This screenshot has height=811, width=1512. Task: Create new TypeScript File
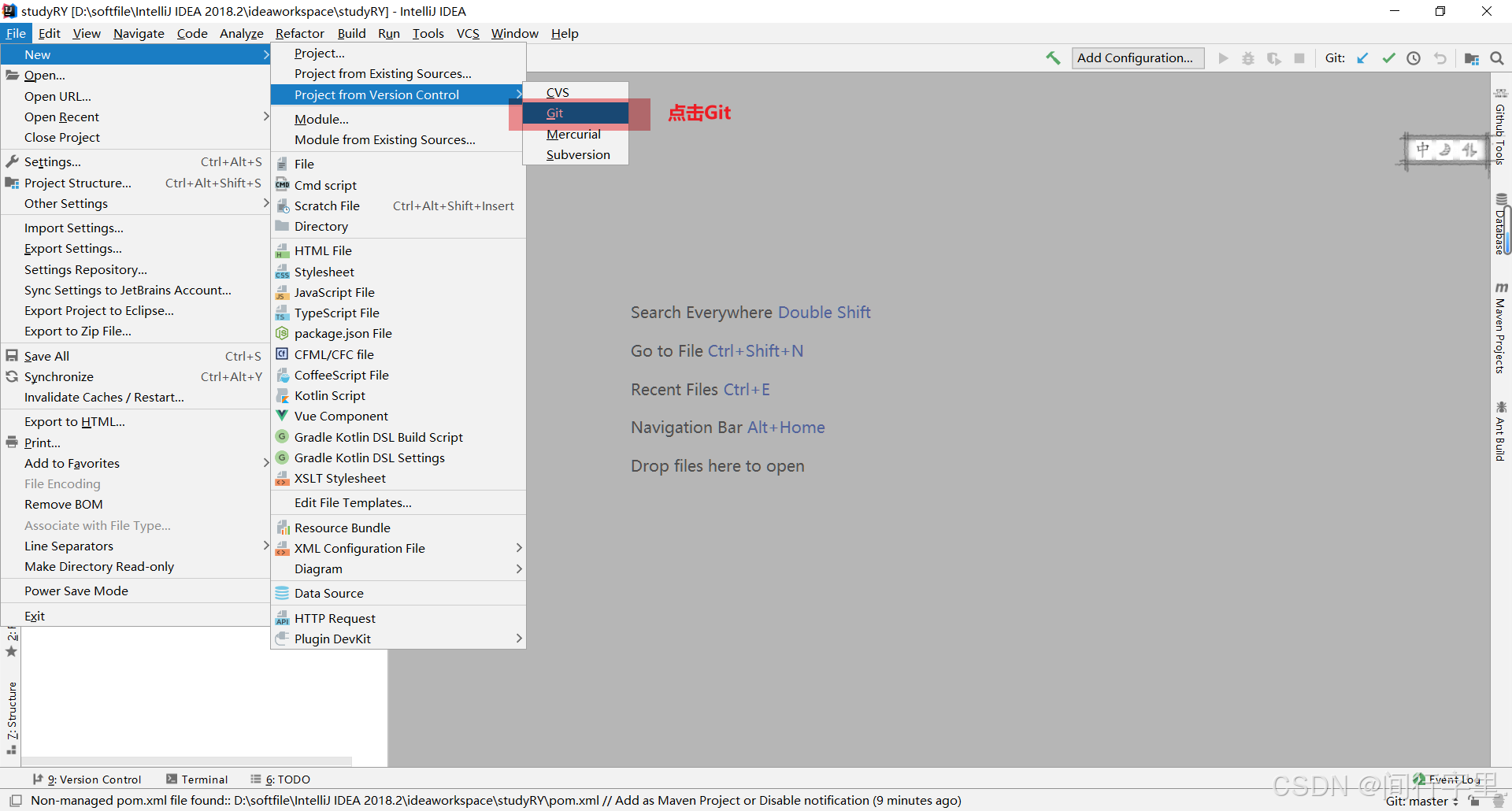click(398, 313)
